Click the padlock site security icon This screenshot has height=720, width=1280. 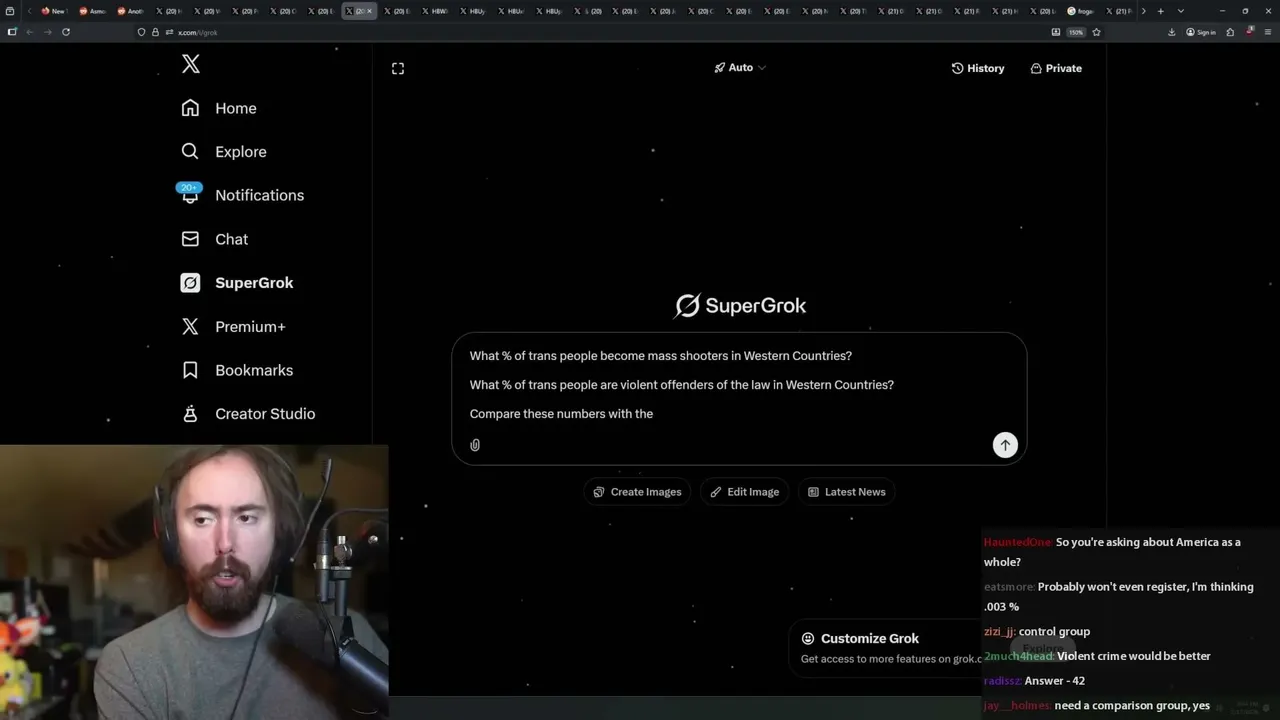tap(155, 32)
